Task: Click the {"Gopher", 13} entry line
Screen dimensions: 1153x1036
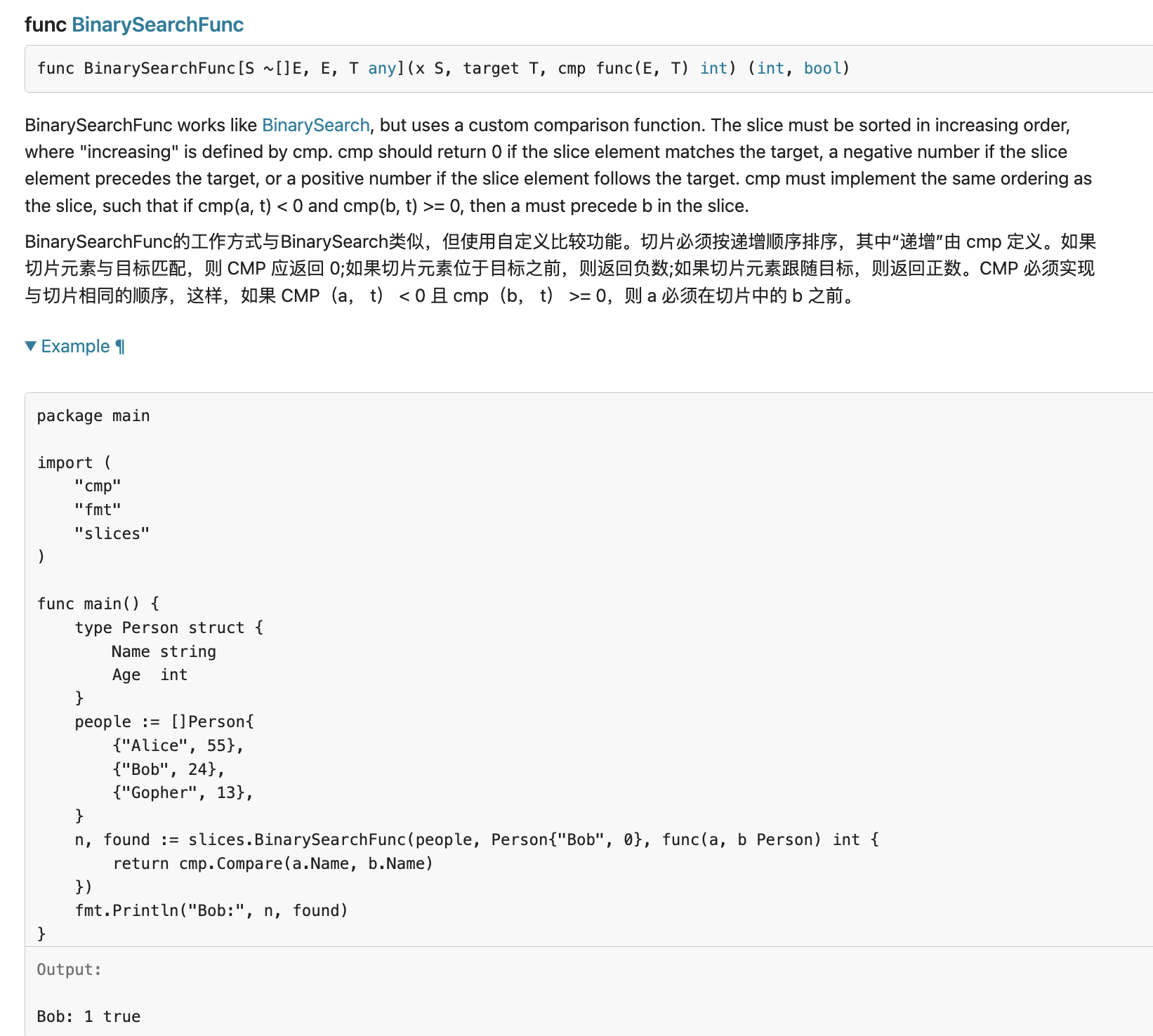Action: pyautogui.click(x=183, y=792)
